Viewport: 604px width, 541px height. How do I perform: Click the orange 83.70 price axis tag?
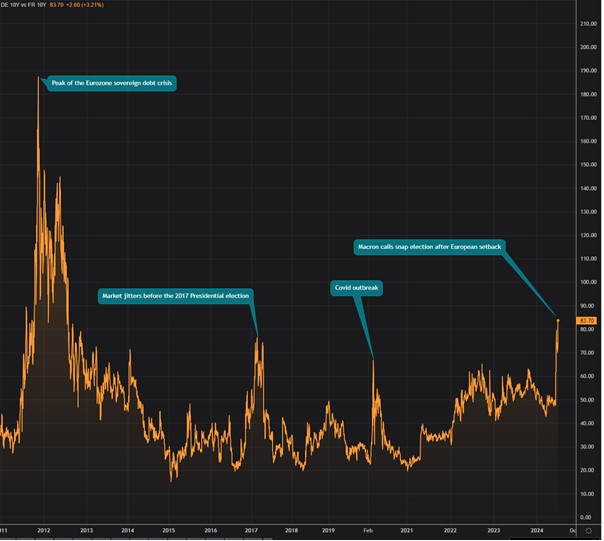(x=588, y=320)
